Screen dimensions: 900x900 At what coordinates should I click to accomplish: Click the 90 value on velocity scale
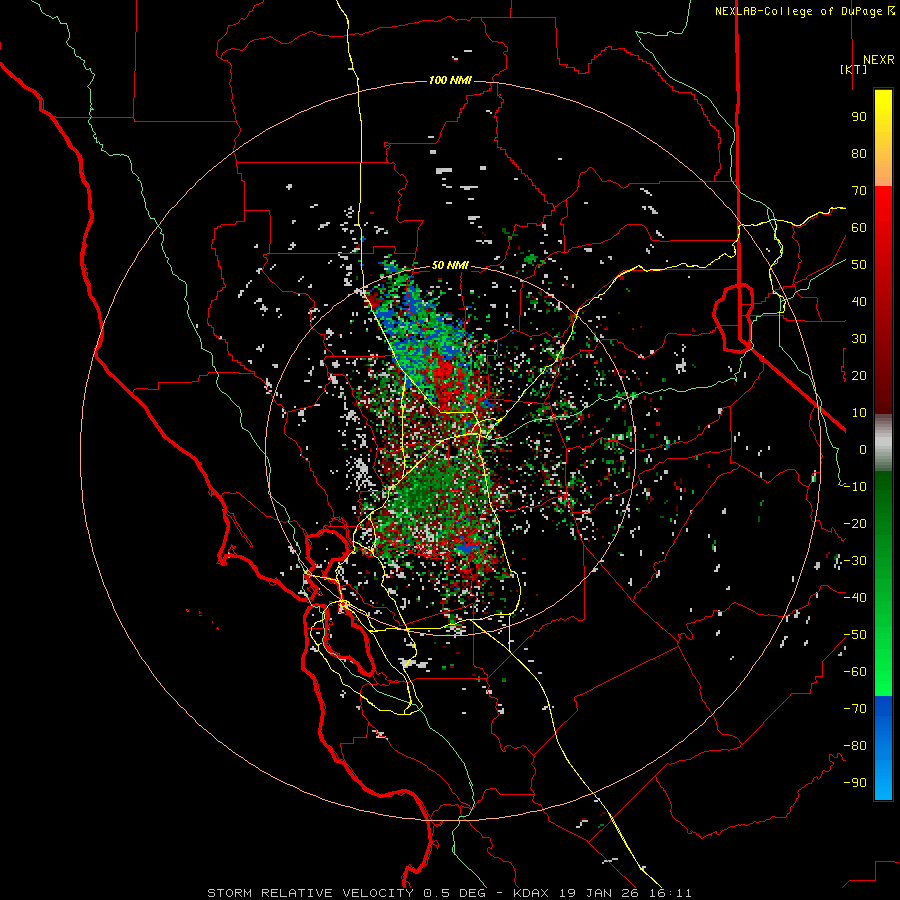(859, 117)
